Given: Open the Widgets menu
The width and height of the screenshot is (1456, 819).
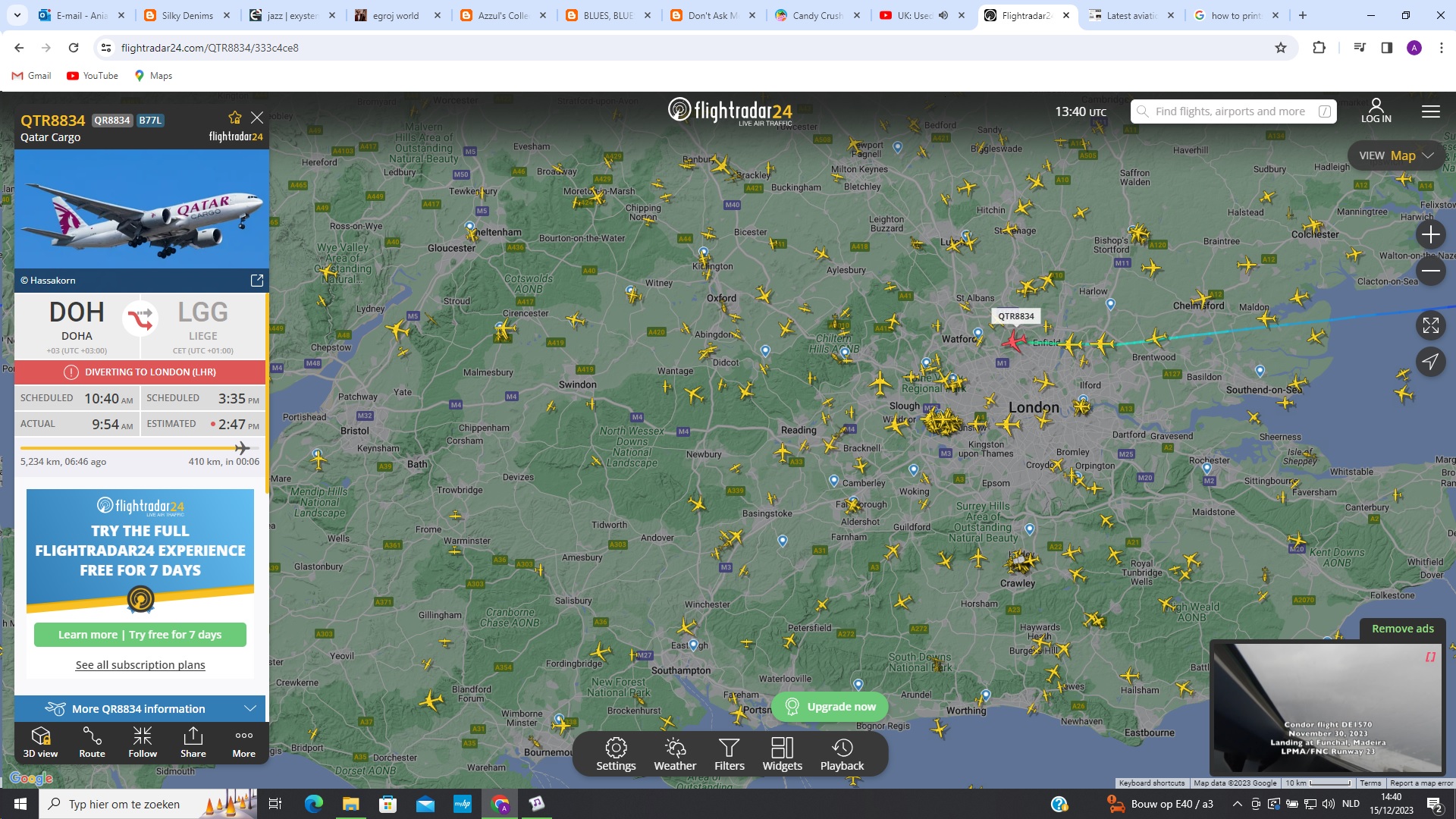Looking at the screenshot, I should pos(782,754).
